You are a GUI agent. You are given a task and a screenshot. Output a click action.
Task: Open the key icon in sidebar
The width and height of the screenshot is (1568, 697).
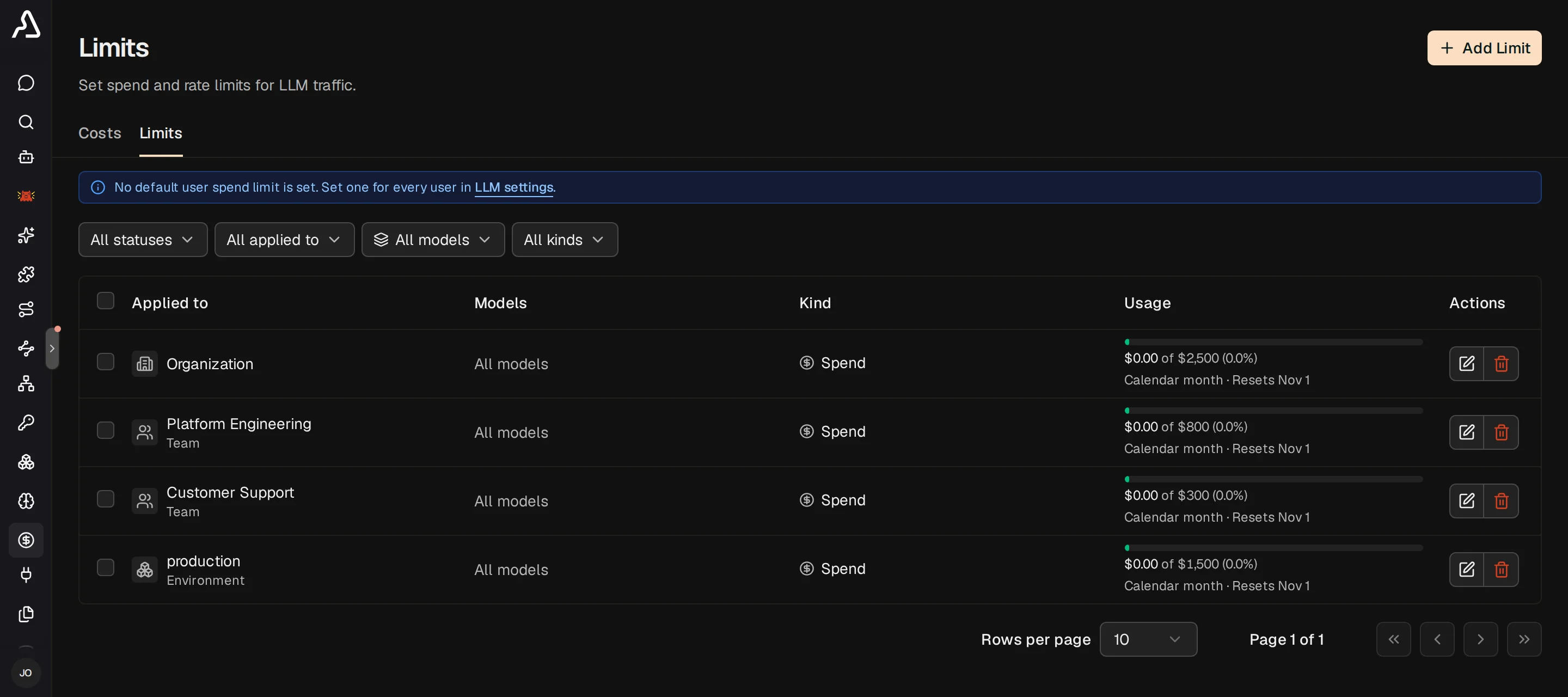26,423
